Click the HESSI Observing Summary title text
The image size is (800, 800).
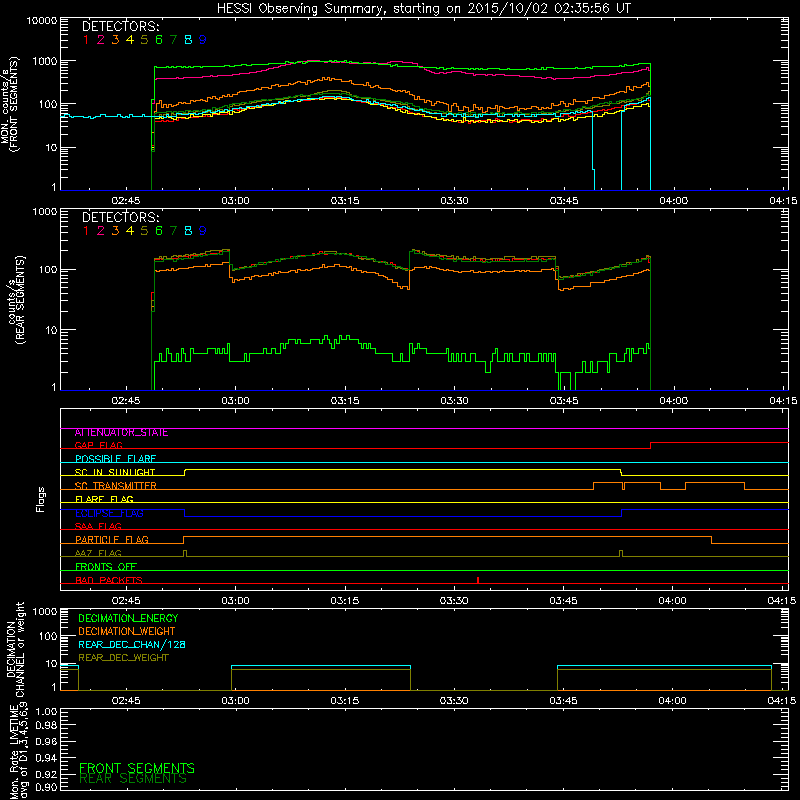point(424,9)
